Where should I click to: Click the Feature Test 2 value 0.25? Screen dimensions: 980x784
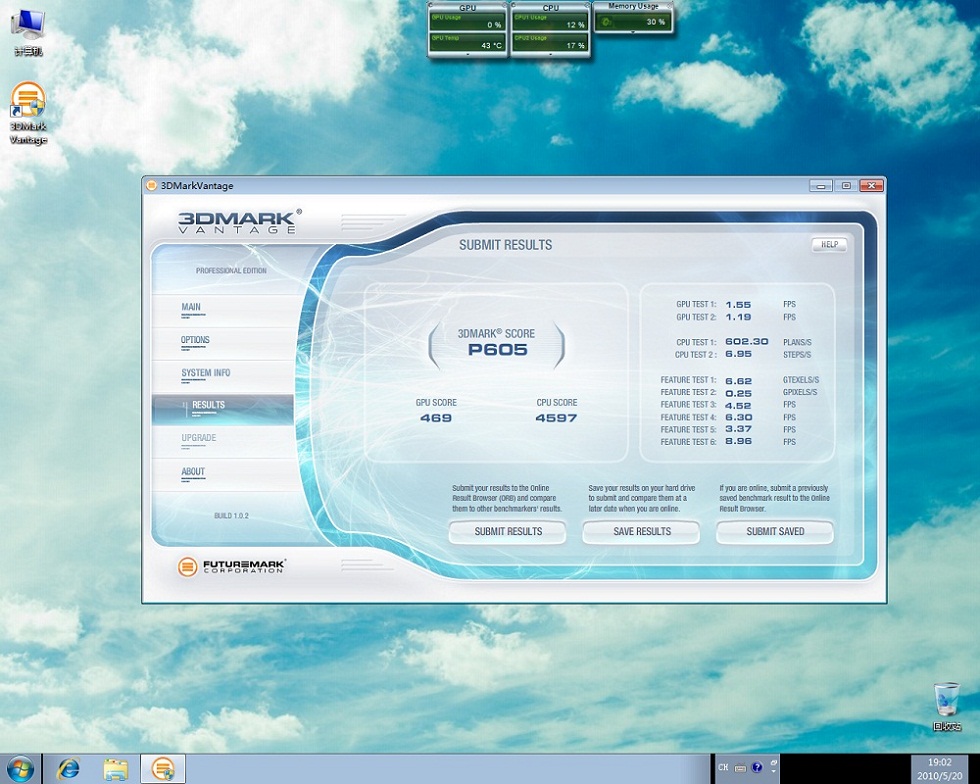(x=738, y=393)
